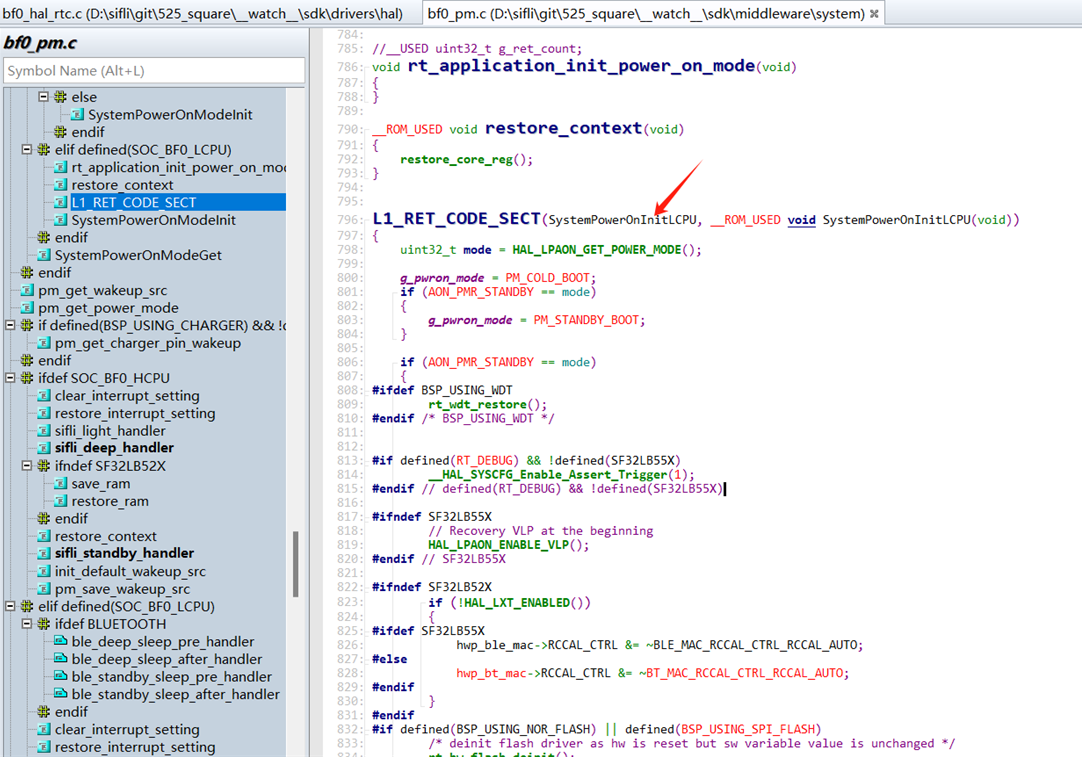
Task: Click the hash icon of 'ifdef SOC_BF0_HCPU'
Action: (x=27, y=378)
